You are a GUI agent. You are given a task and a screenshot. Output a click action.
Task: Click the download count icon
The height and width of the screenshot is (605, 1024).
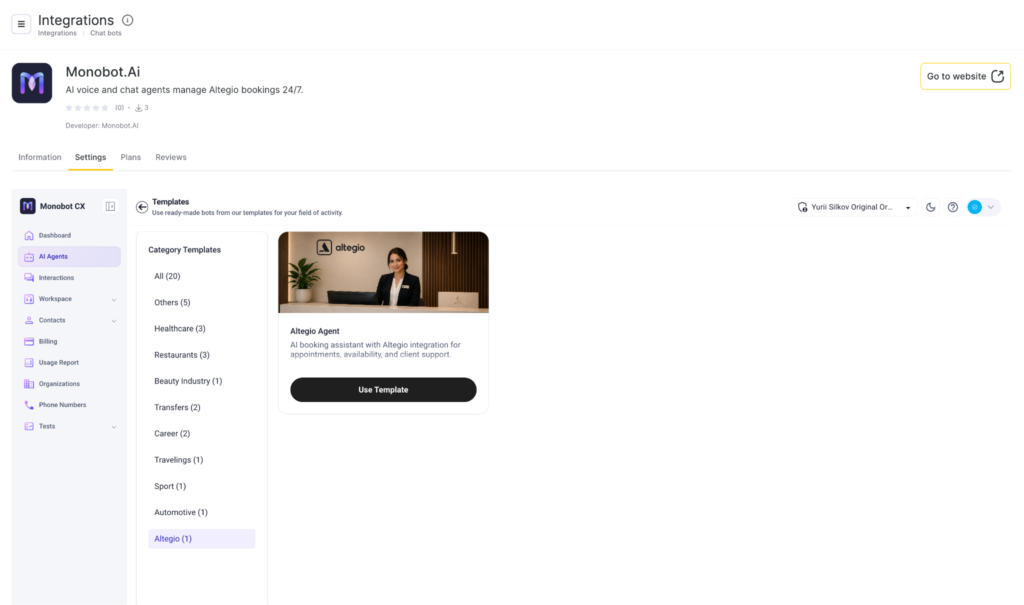pos(138,108)
